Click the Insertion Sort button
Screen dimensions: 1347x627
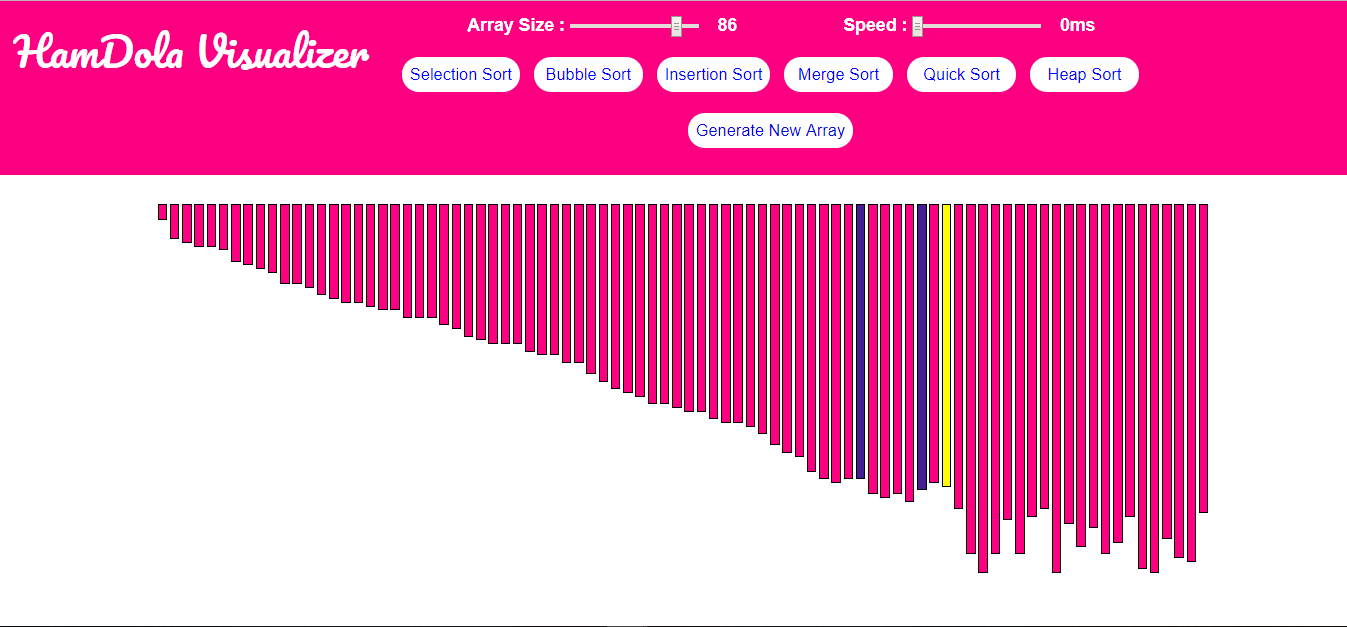tap(713, 75)
